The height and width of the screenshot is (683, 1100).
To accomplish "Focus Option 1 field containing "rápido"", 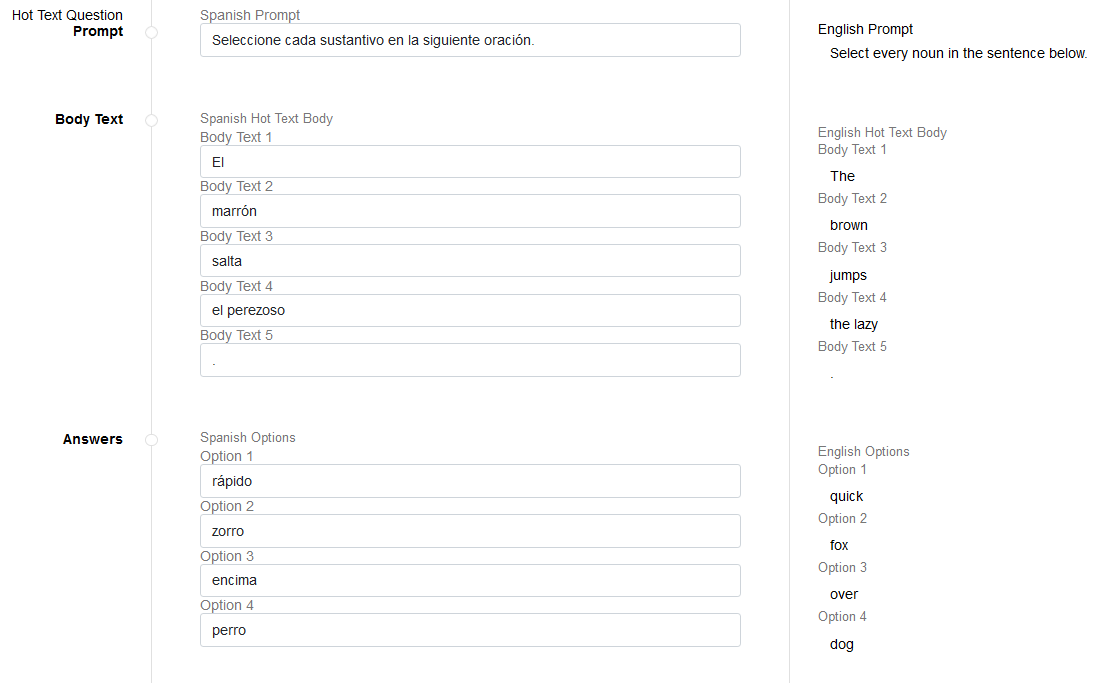I will 470,481.
